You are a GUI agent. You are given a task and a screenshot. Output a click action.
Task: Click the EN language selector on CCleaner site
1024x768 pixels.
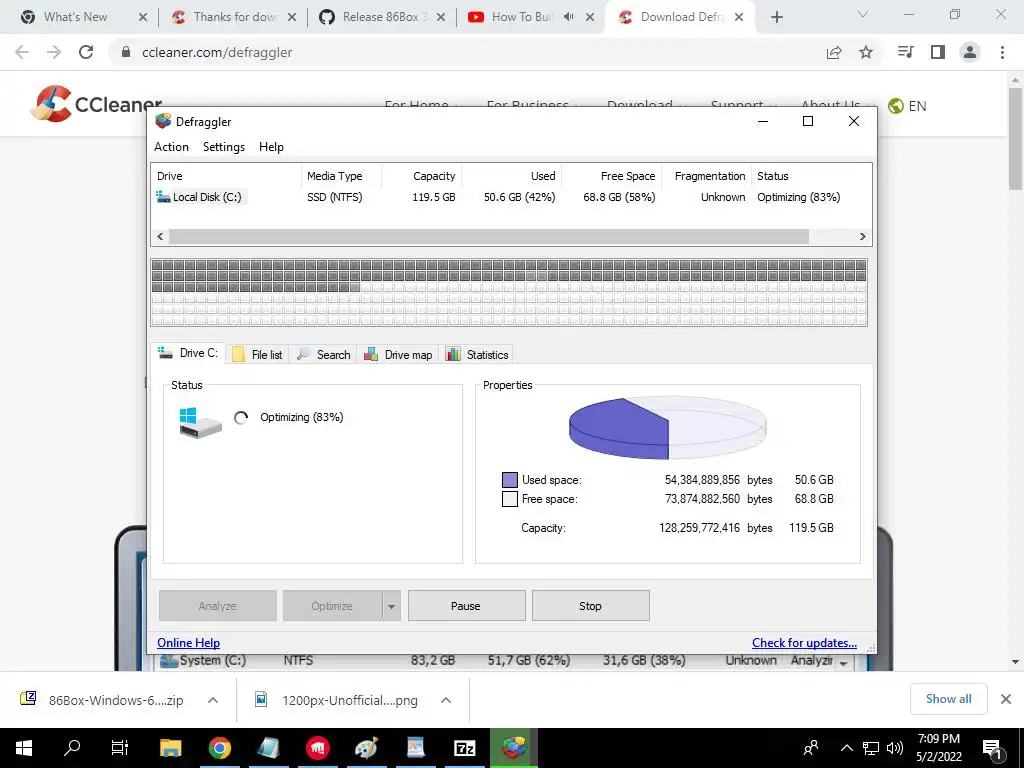pyautogui.click(x=908, y=106)
